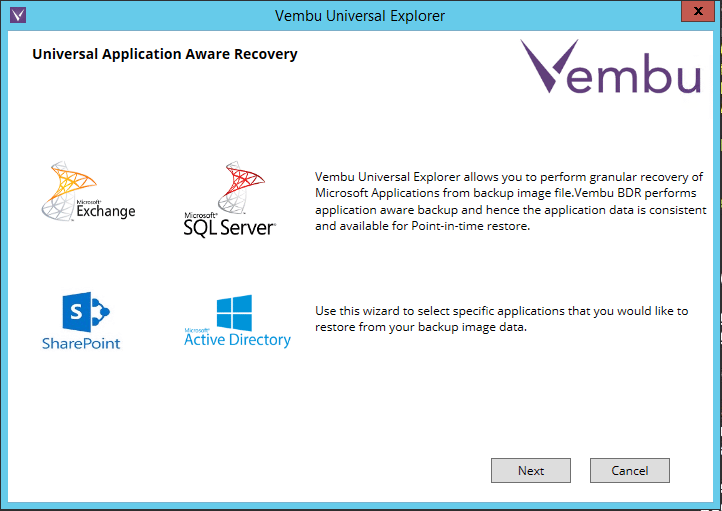Click the Vembu brand logo

point(611,66)
